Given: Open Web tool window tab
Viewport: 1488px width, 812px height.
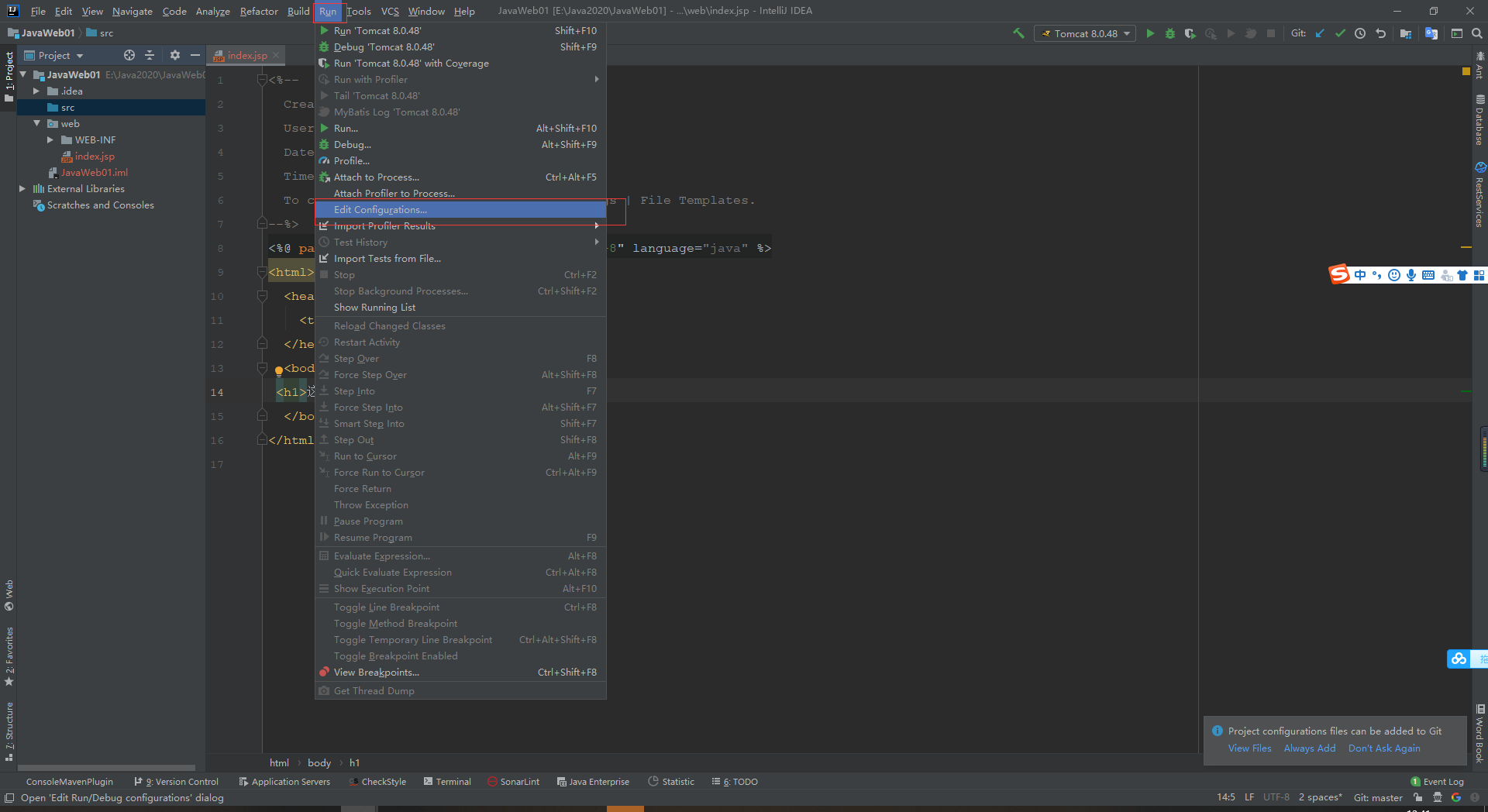Looking at the screenshot, I should (9, 595).
